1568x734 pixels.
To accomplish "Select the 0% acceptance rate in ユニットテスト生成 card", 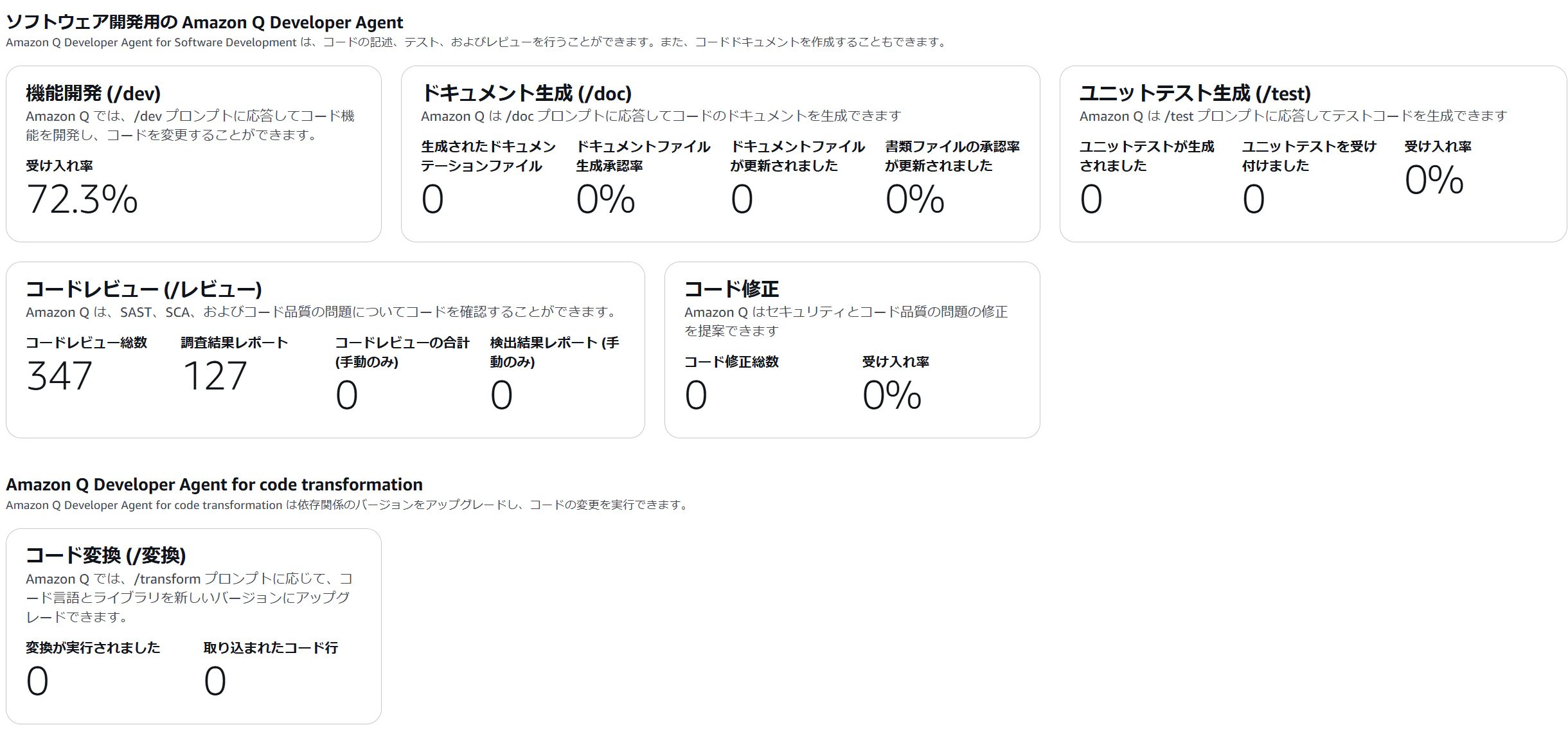I will click(1434, 179).
